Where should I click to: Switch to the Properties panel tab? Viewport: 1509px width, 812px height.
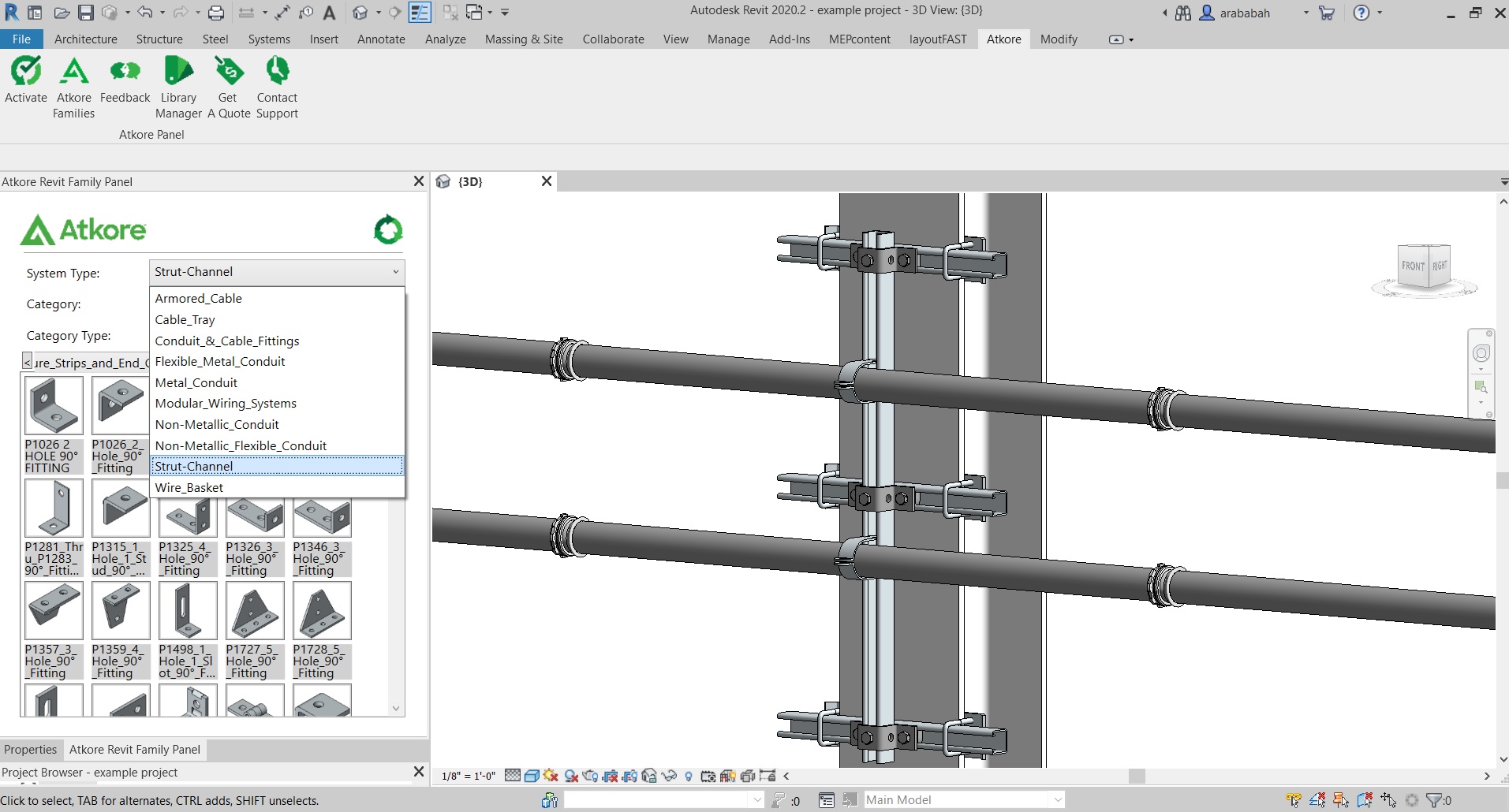31,749
